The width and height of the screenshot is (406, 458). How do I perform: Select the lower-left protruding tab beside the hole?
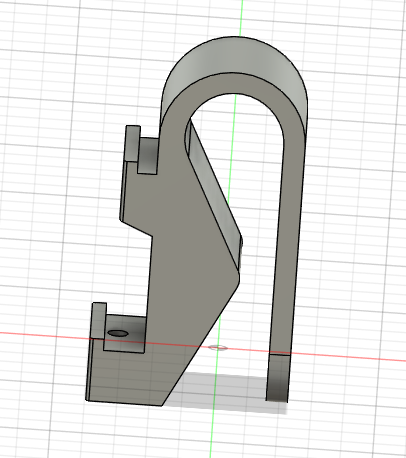(x=99, y=321)
